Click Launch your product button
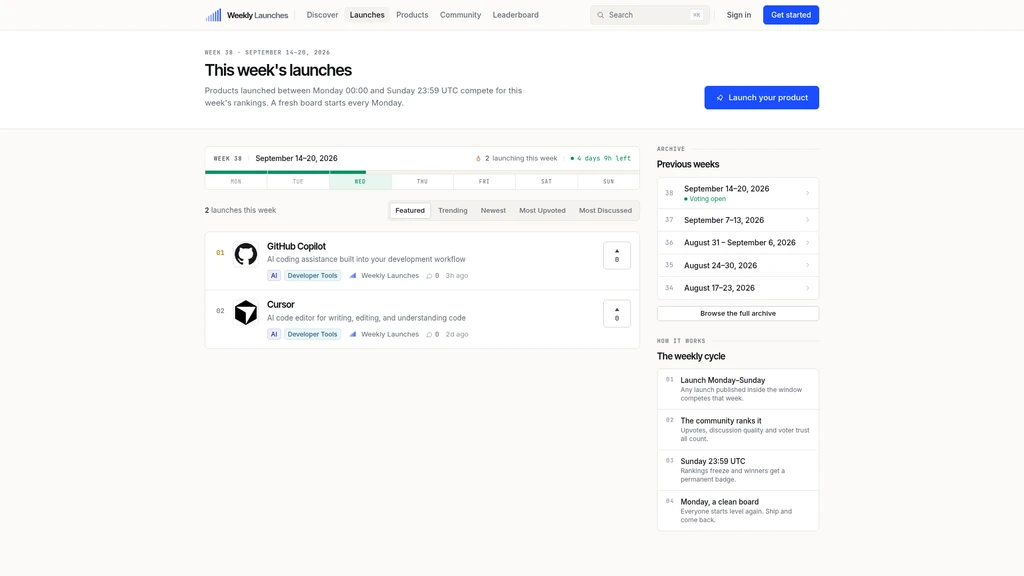 point(761,97)
